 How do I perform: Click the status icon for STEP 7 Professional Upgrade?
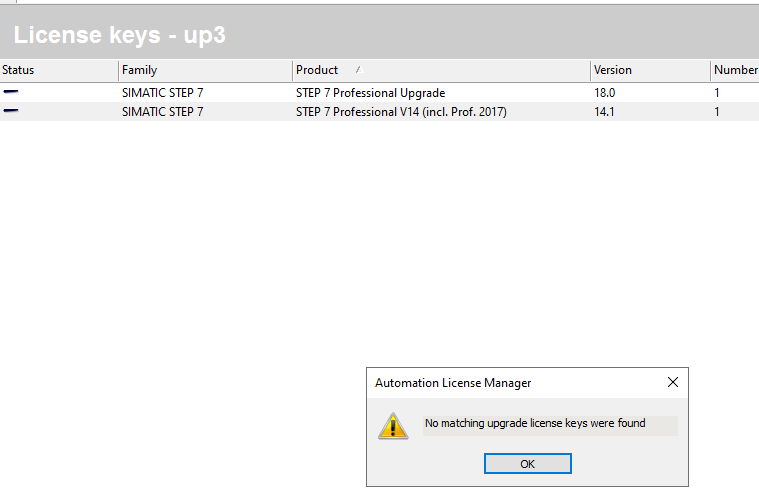(11, 92)
